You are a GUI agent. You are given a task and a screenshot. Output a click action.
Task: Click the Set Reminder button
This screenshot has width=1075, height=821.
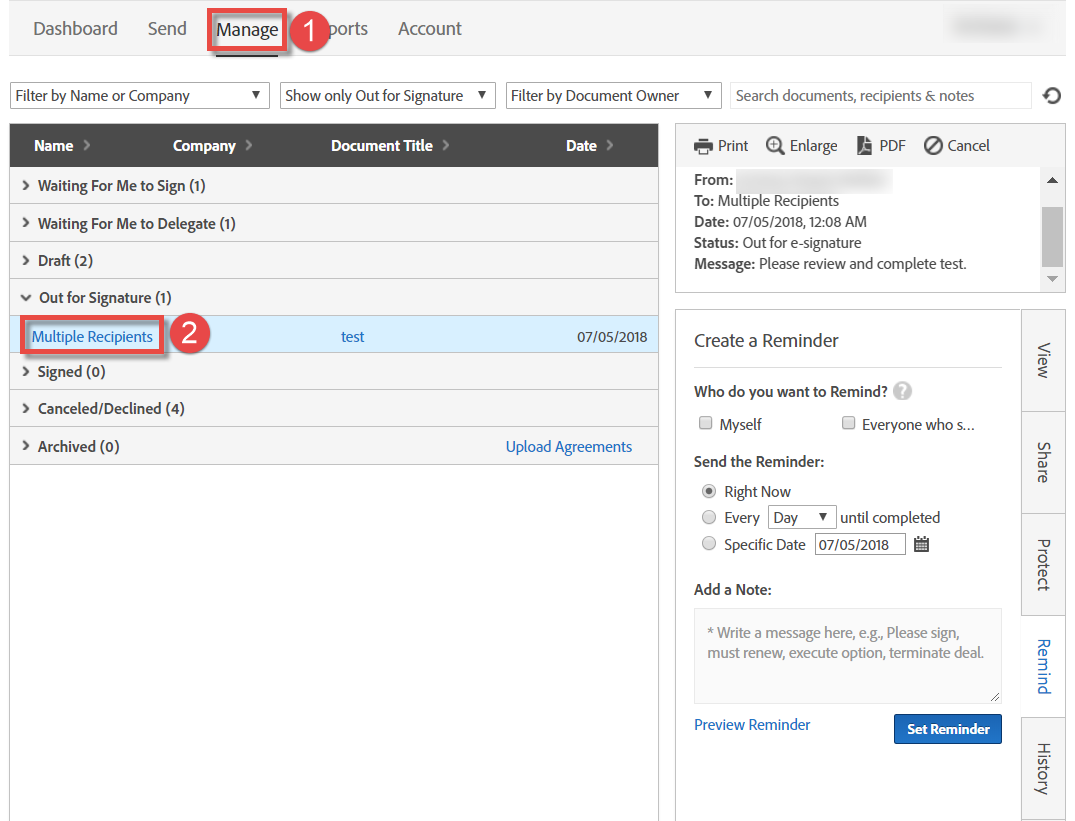[x=947, y=729]
